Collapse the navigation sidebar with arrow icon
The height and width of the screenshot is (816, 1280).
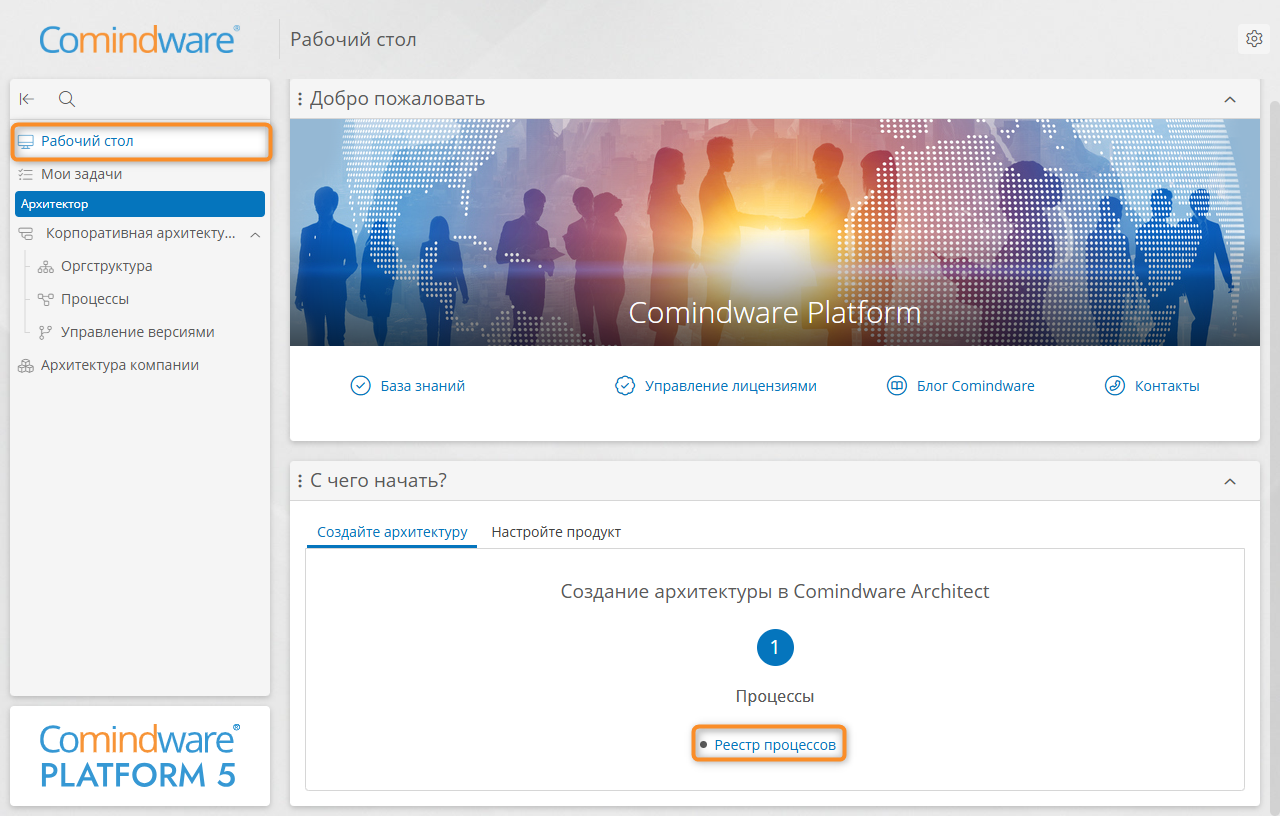[27, 99]
